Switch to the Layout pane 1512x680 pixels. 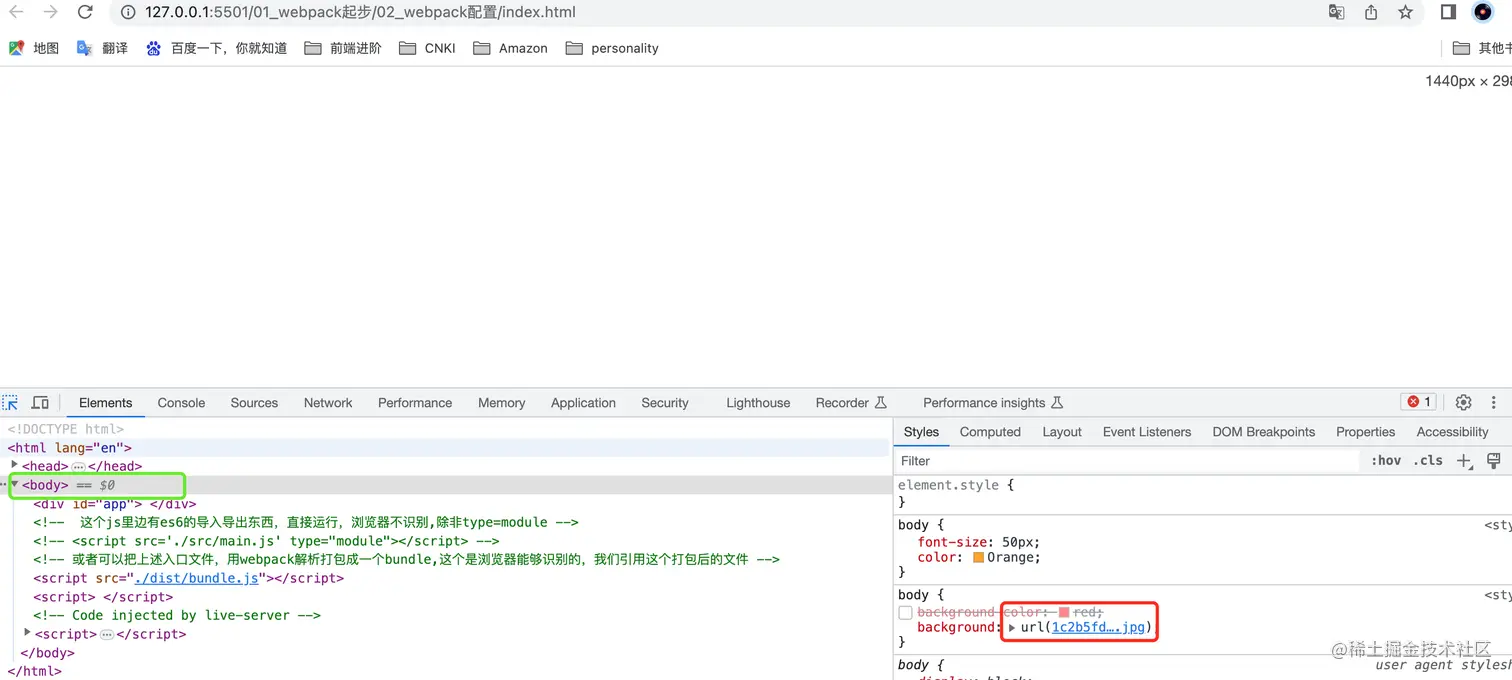pos(1062,432)
